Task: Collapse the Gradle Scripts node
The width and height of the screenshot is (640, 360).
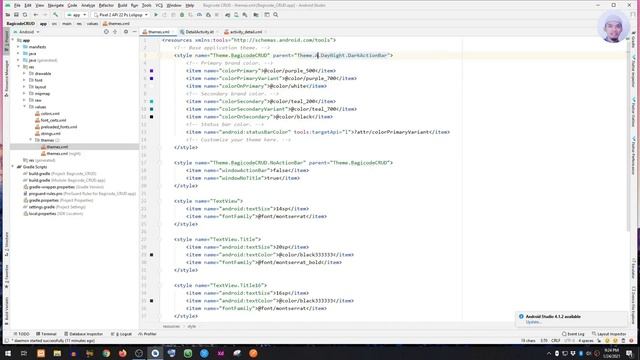Action: 13,167
